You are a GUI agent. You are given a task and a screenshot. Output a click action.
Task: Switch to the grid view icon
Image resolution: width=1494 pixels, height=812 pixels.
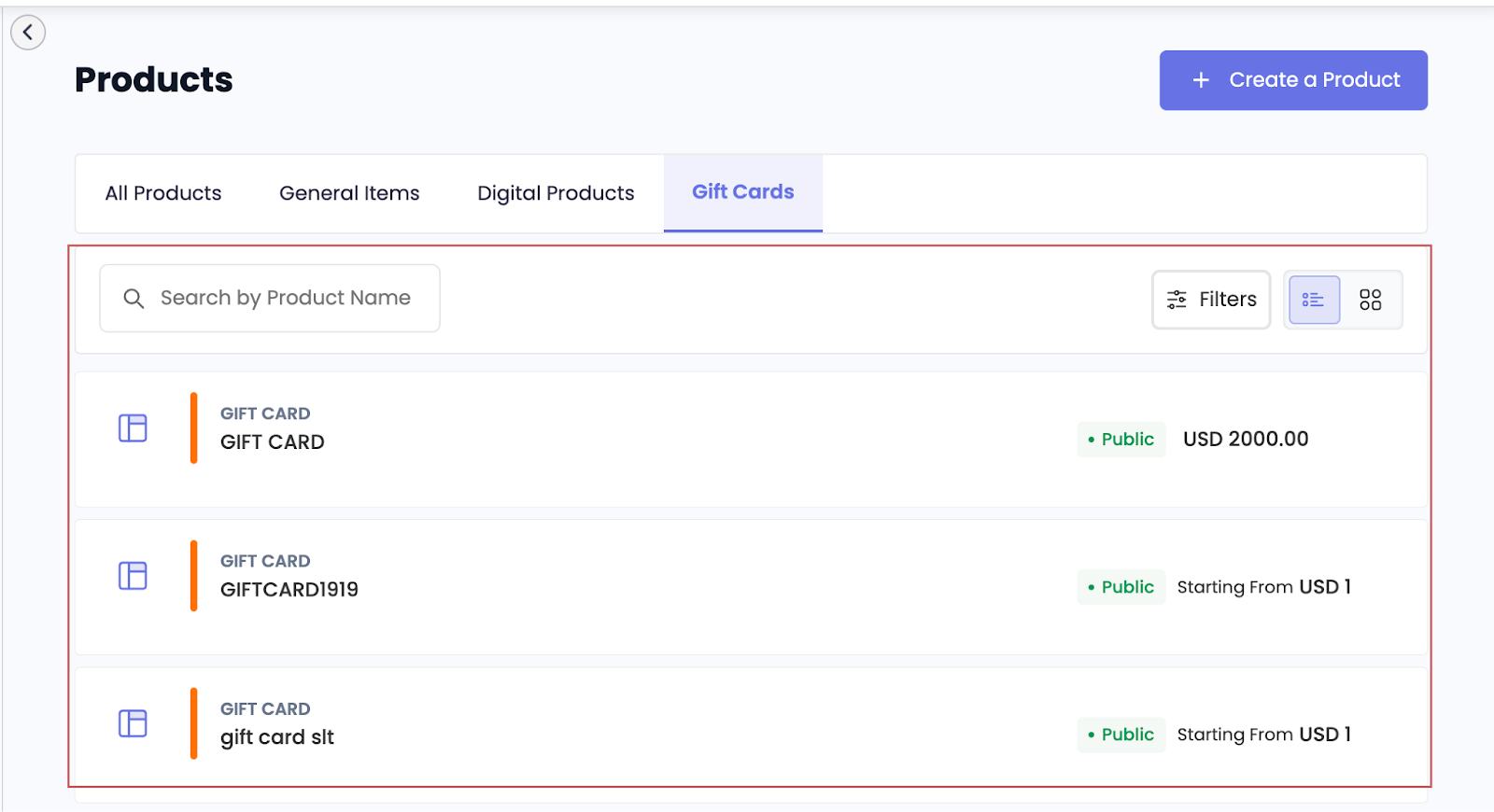click(x=1370, y=300)
